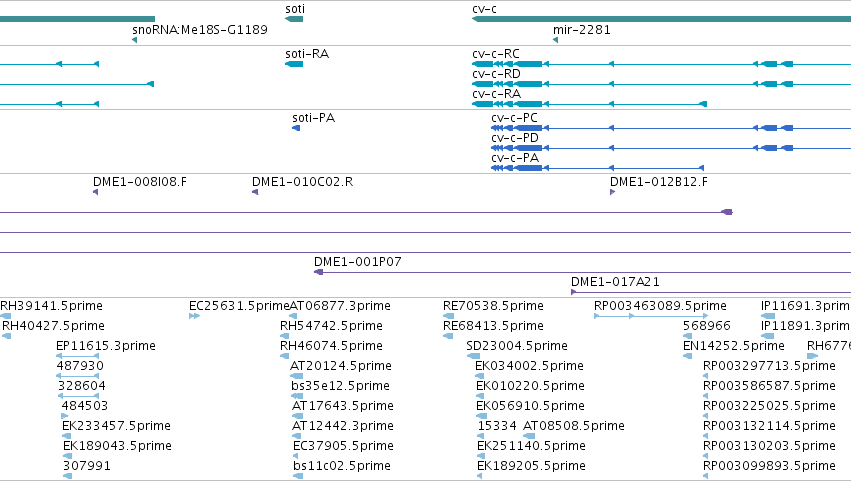Image resolution: width=851 pixels, height=481 pixels.
Task: Click RP003130203.5prime
Action: (769, 446)
